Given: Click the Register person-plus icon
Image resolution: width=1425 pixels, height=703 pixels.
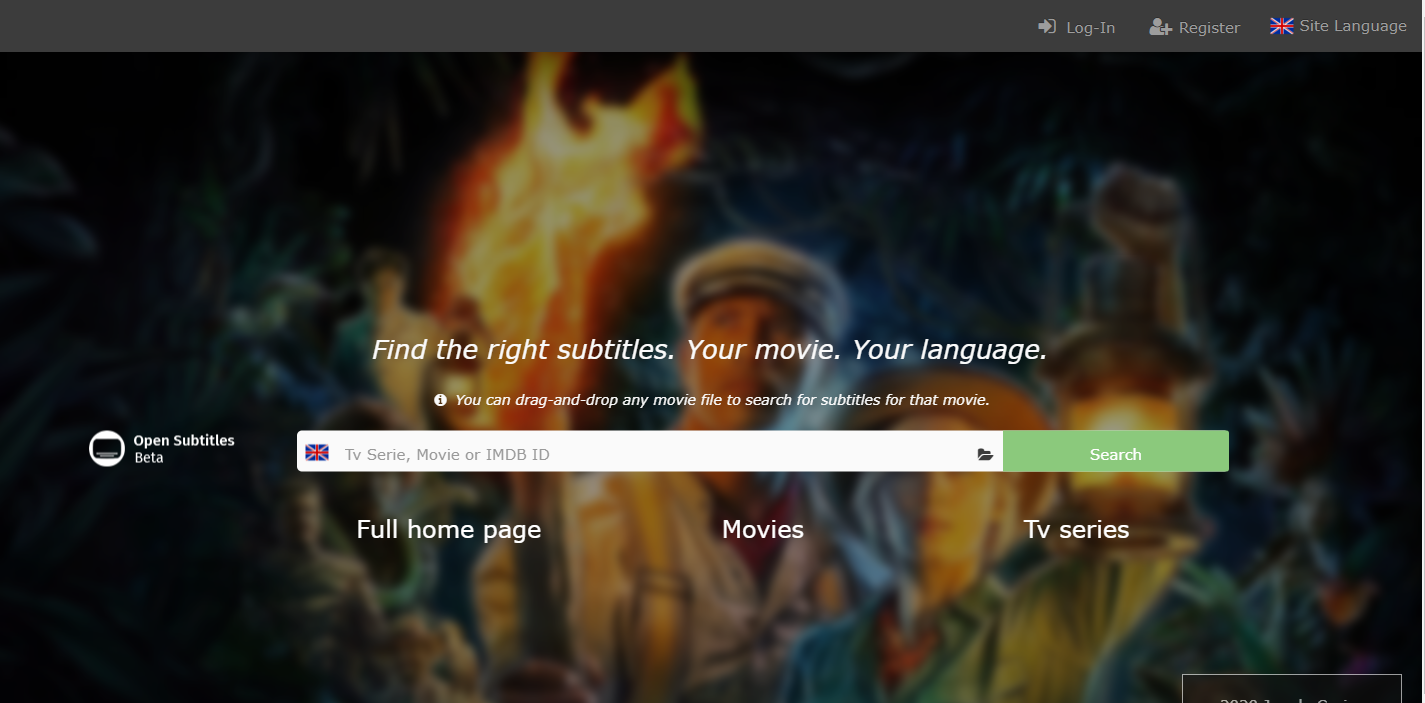Looking at the screenshot, I should click(1160, 27).
